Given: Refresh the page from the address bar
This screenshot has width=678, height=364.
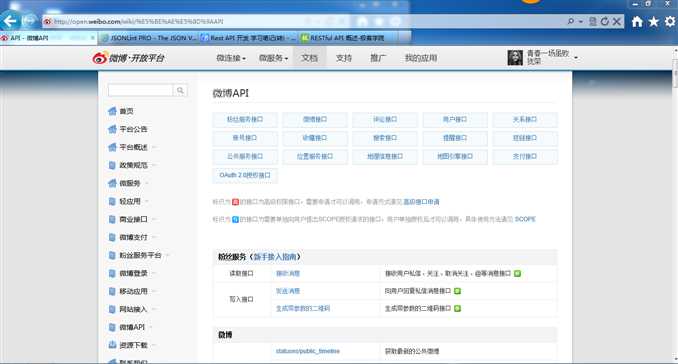Looking at the screenshot, I should 604,21.
